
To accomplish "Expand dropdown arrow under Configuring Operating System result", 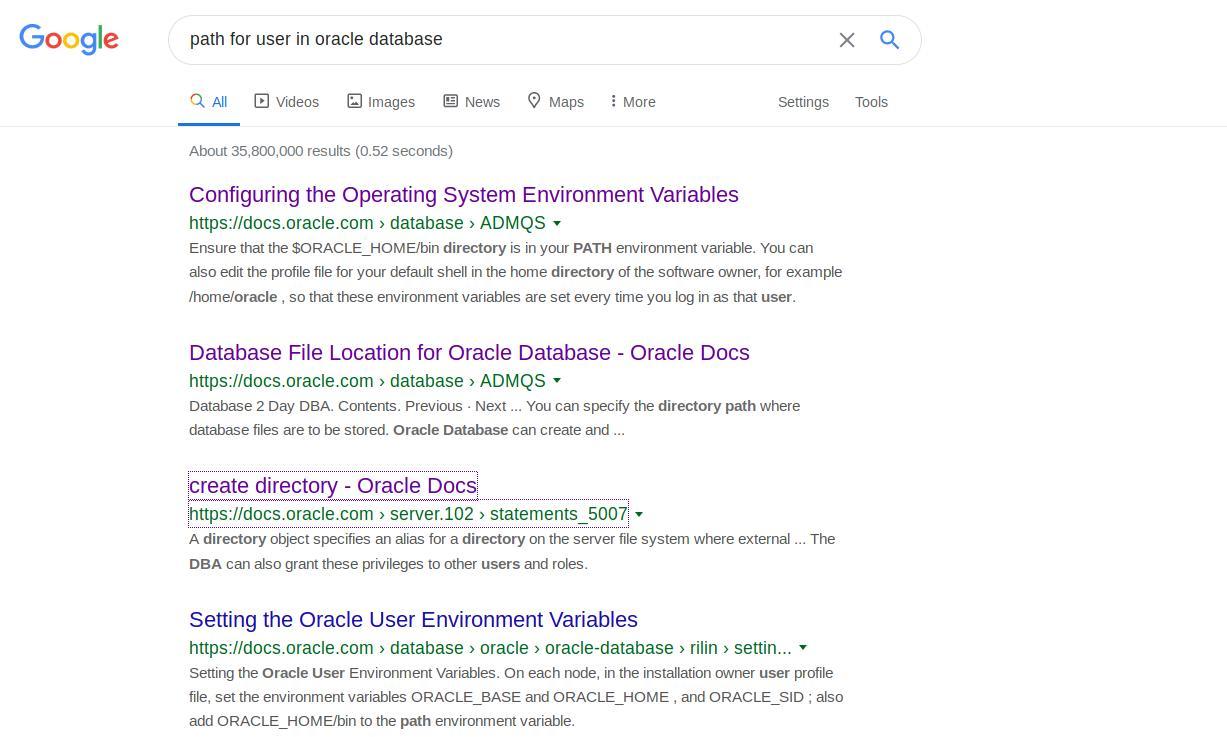I will 557,223.
